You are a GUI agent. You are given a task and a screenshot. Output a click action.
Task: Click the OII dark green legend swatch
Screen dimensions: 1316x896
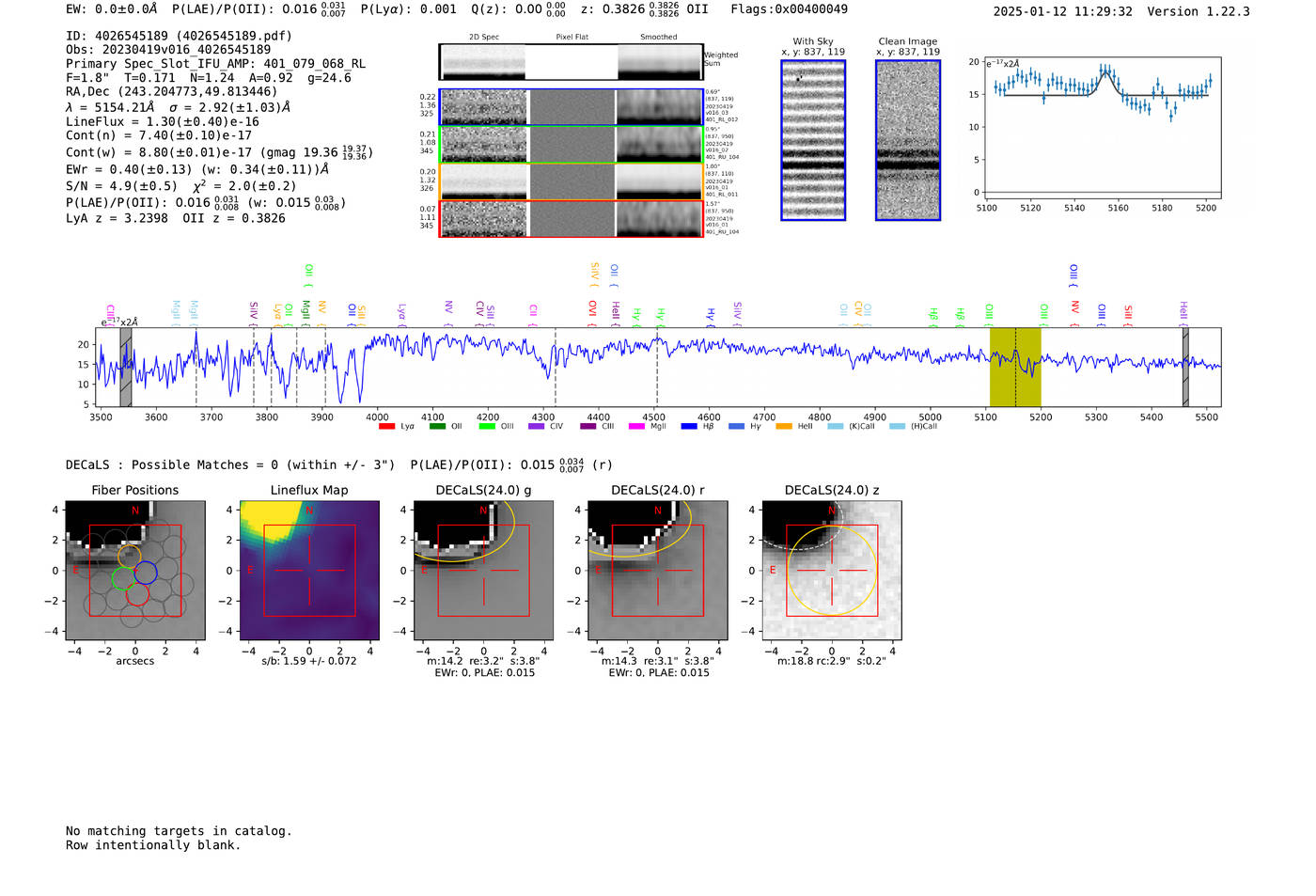(x=437, y=426)
